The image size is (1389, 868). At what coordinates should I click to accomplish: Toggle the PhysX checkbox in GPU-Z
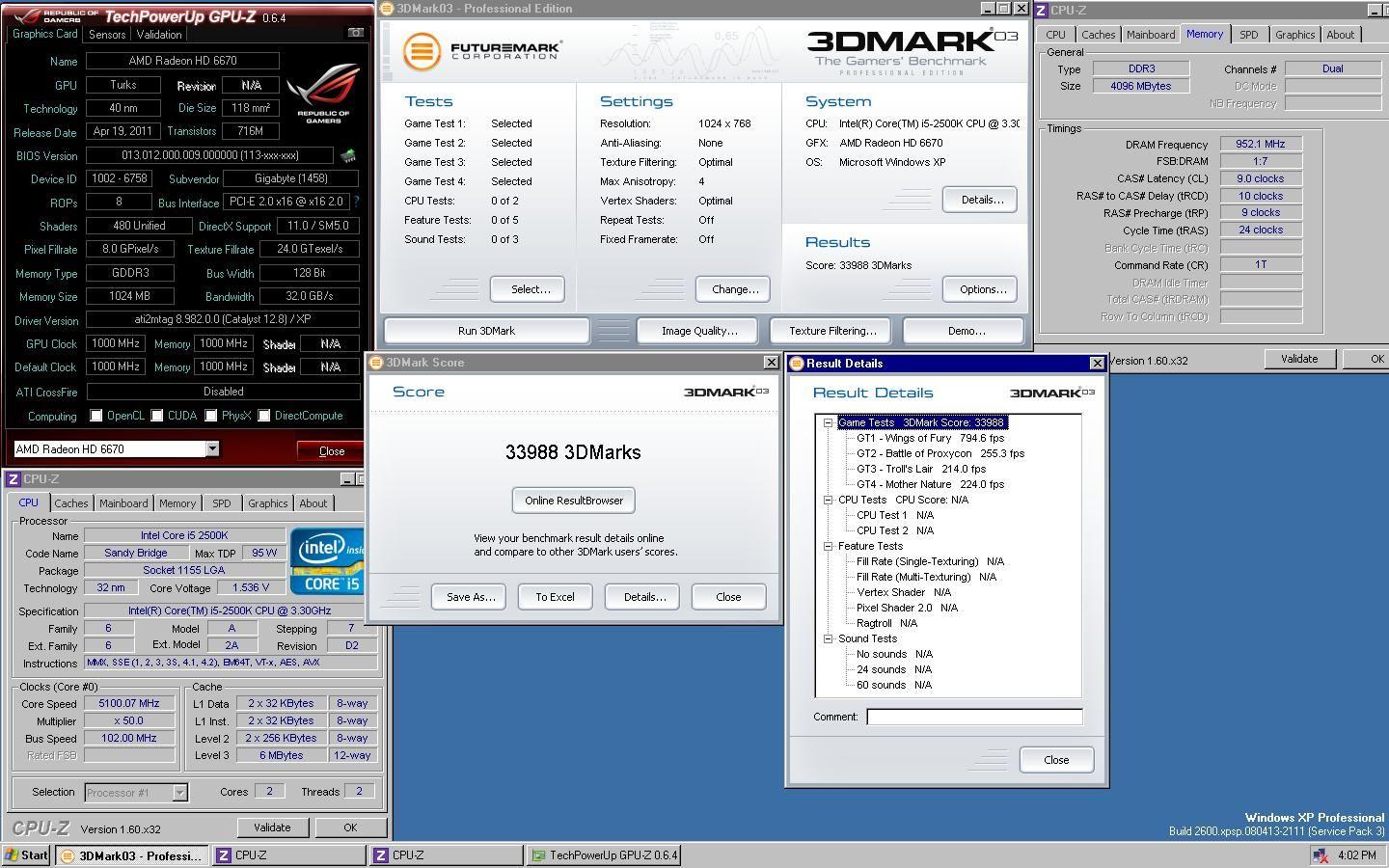tap(210, 416)
